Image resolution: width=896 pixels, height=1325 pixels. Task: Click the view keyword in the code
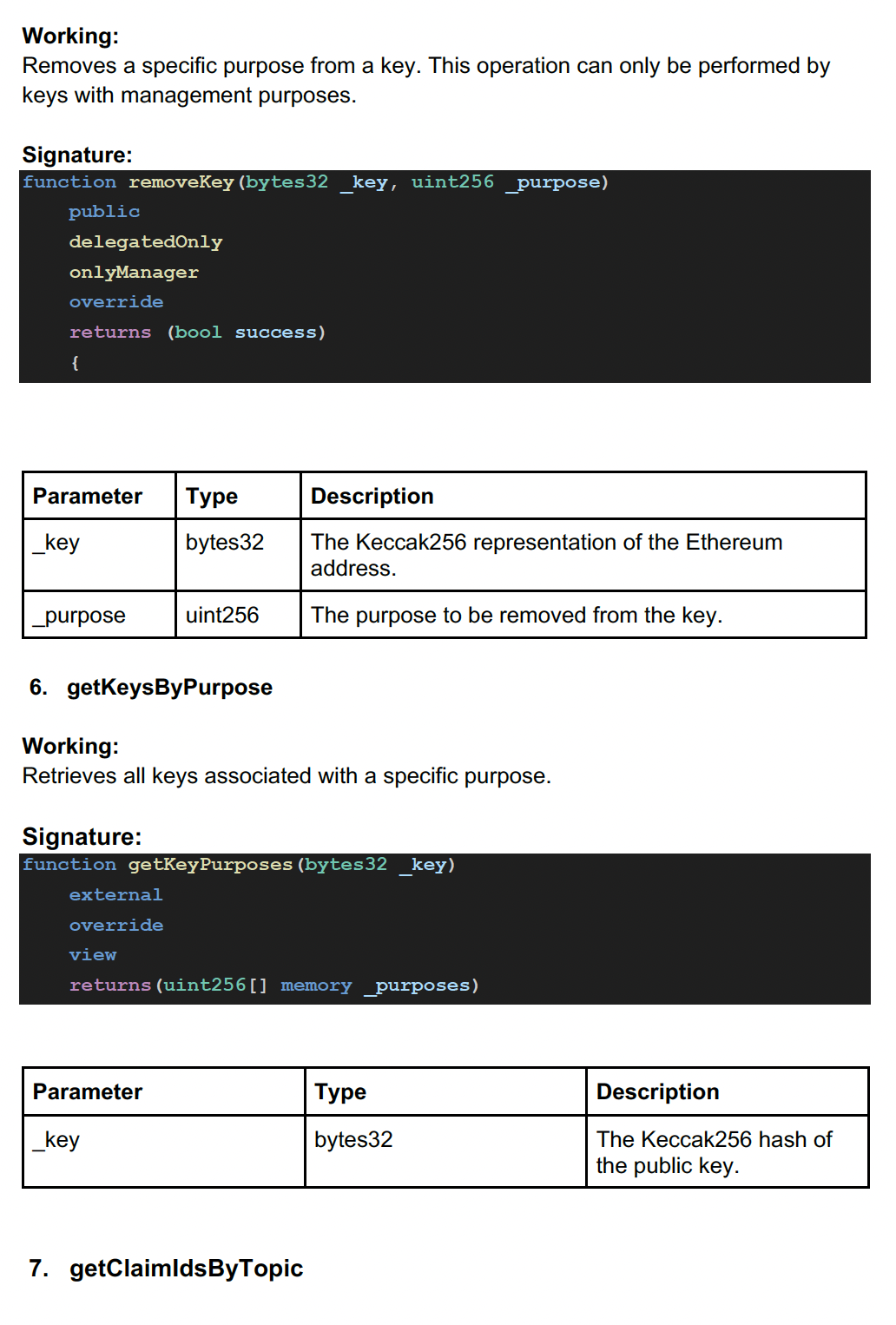[93, 955]
